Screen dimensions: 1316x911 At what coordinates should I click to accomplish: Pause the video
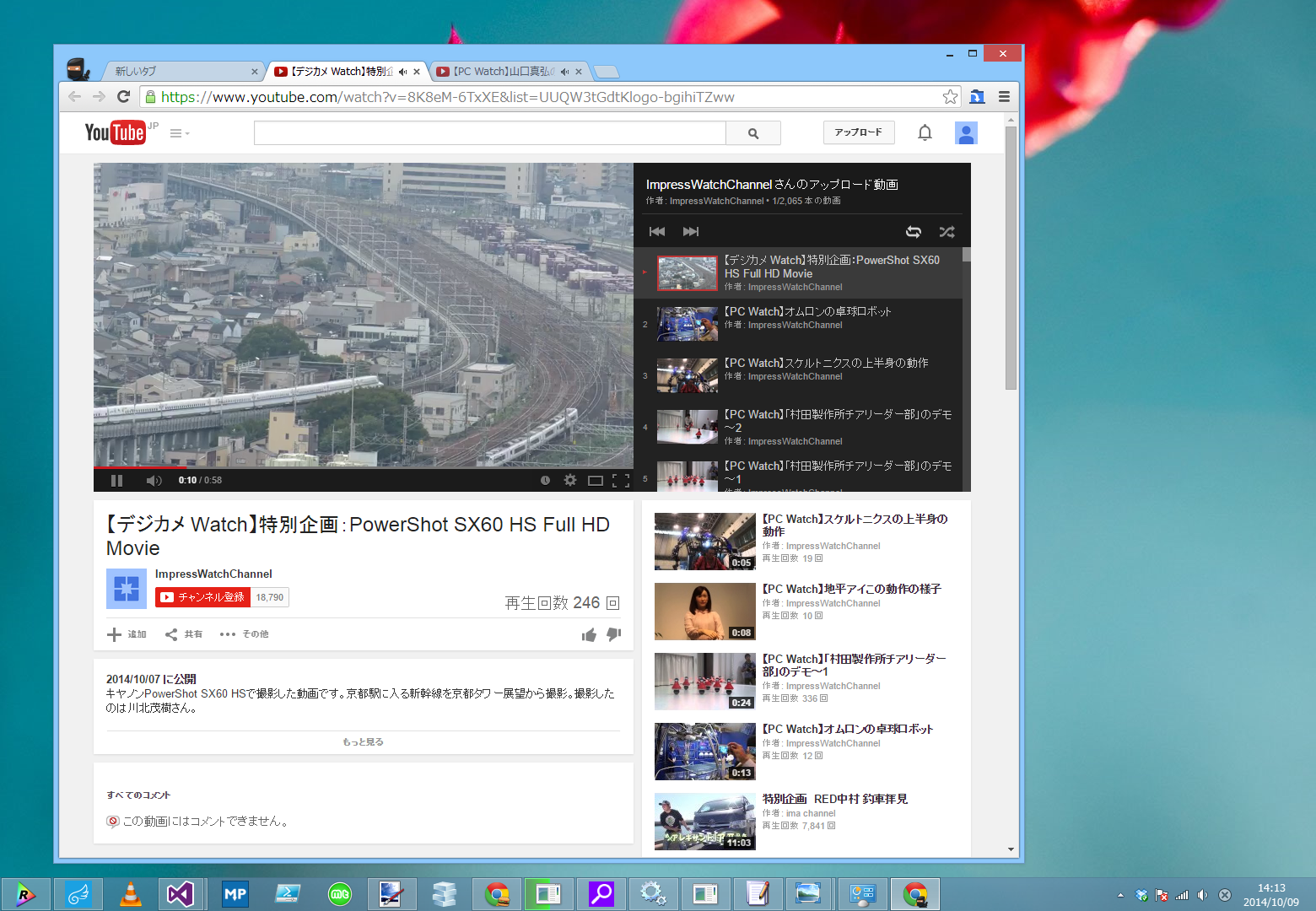117,481
